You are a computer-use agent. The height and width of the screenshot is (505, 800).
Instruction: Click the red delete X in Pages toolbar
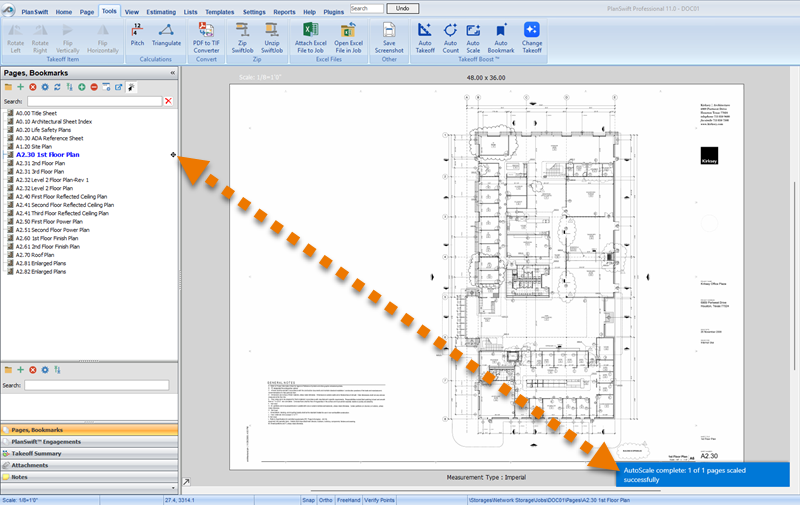click(x=33, y=87)
